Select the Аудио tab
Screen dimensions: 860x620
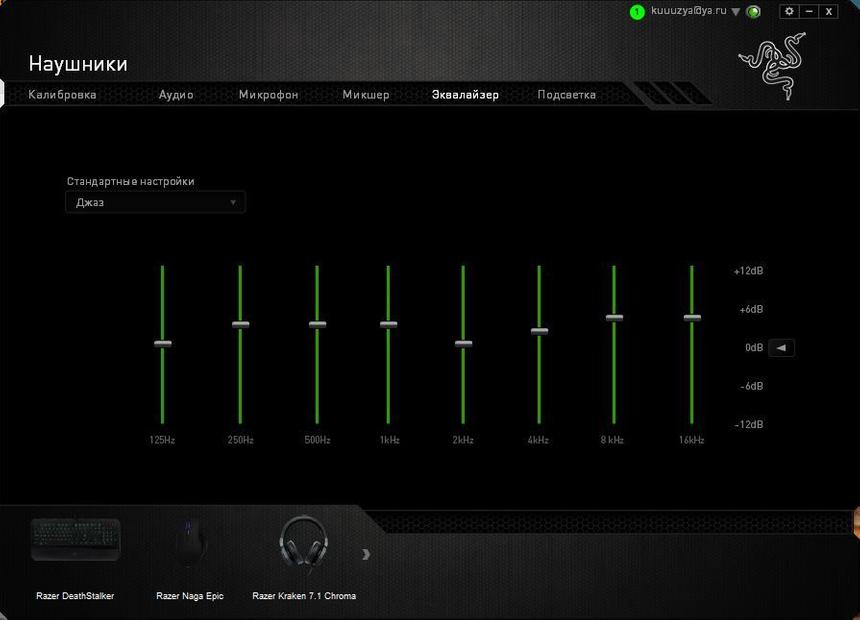[x=175, y=94]
